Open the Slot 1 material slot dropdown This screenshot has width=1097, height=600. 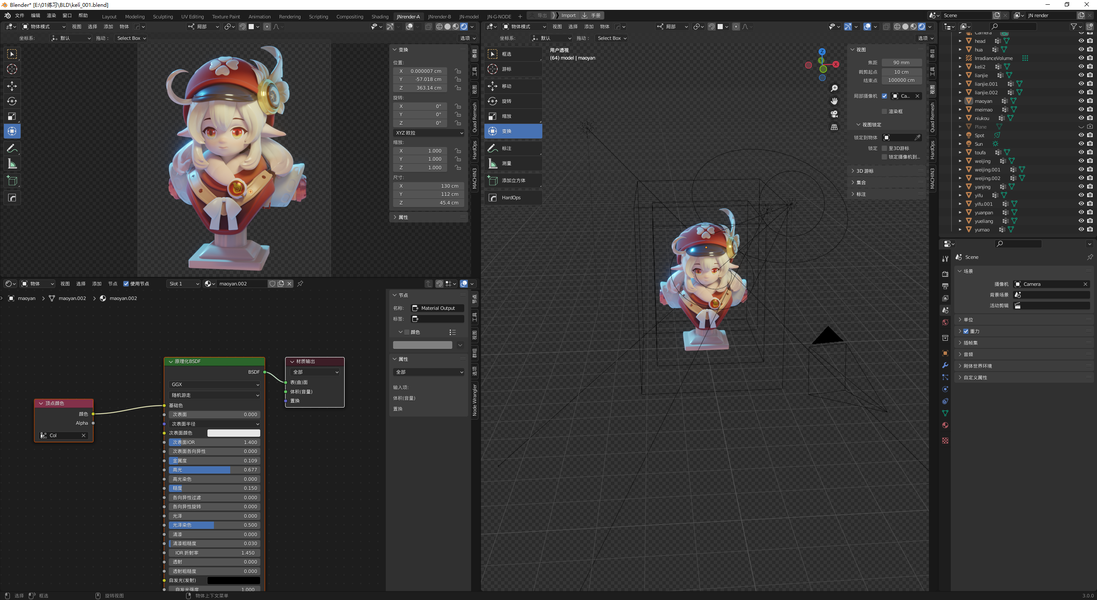click(x=183, y=284)
